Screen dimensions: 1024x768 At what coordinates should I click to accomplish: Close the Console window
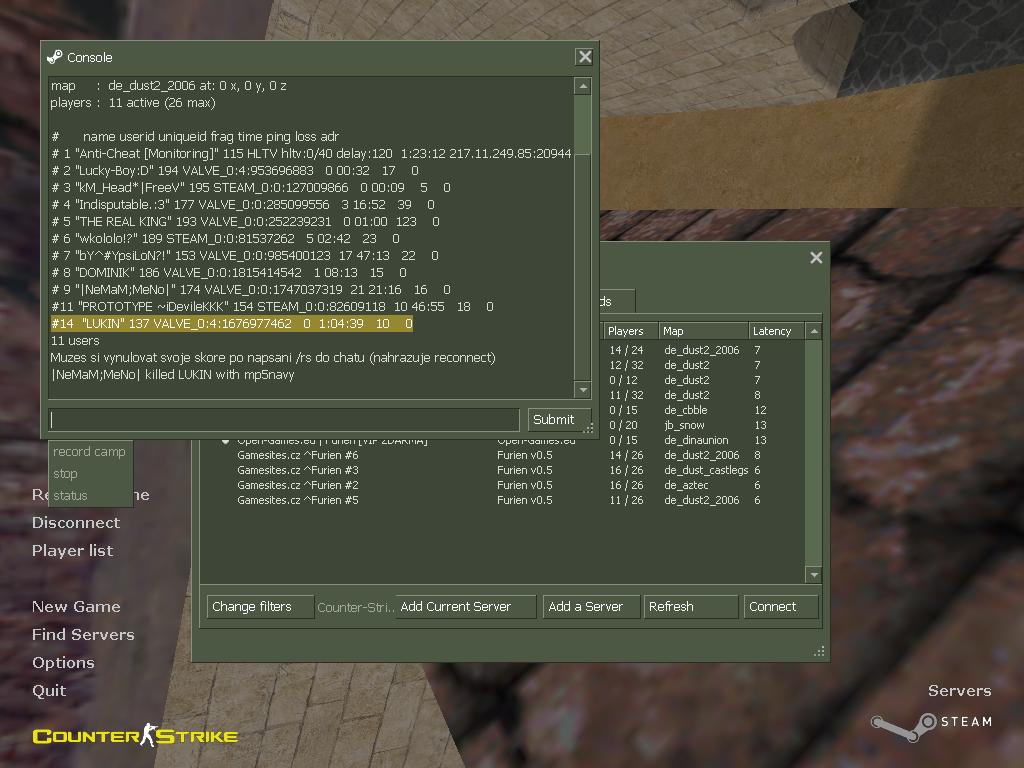[584, 57]
